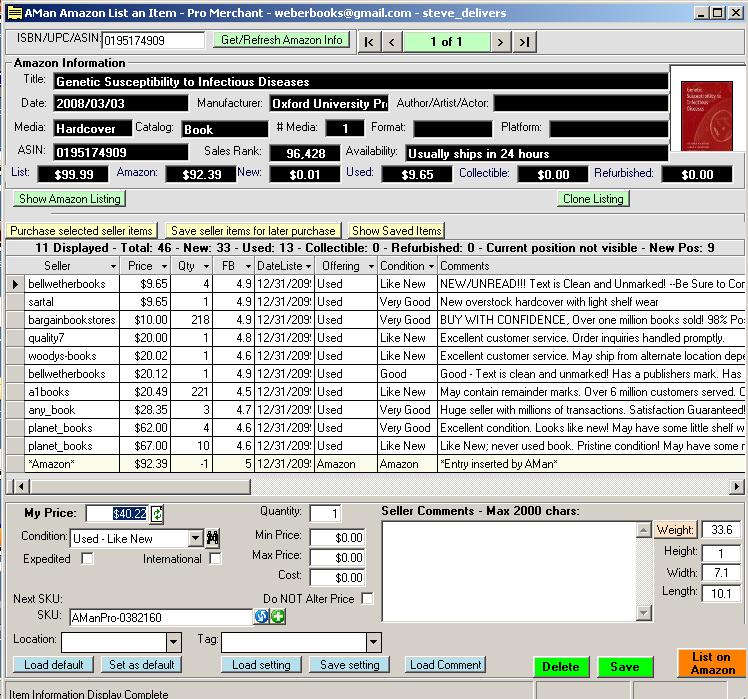The width and height of the screenshot is (748, 699).
Task: Click the Weight button
Action: (675, 530)
